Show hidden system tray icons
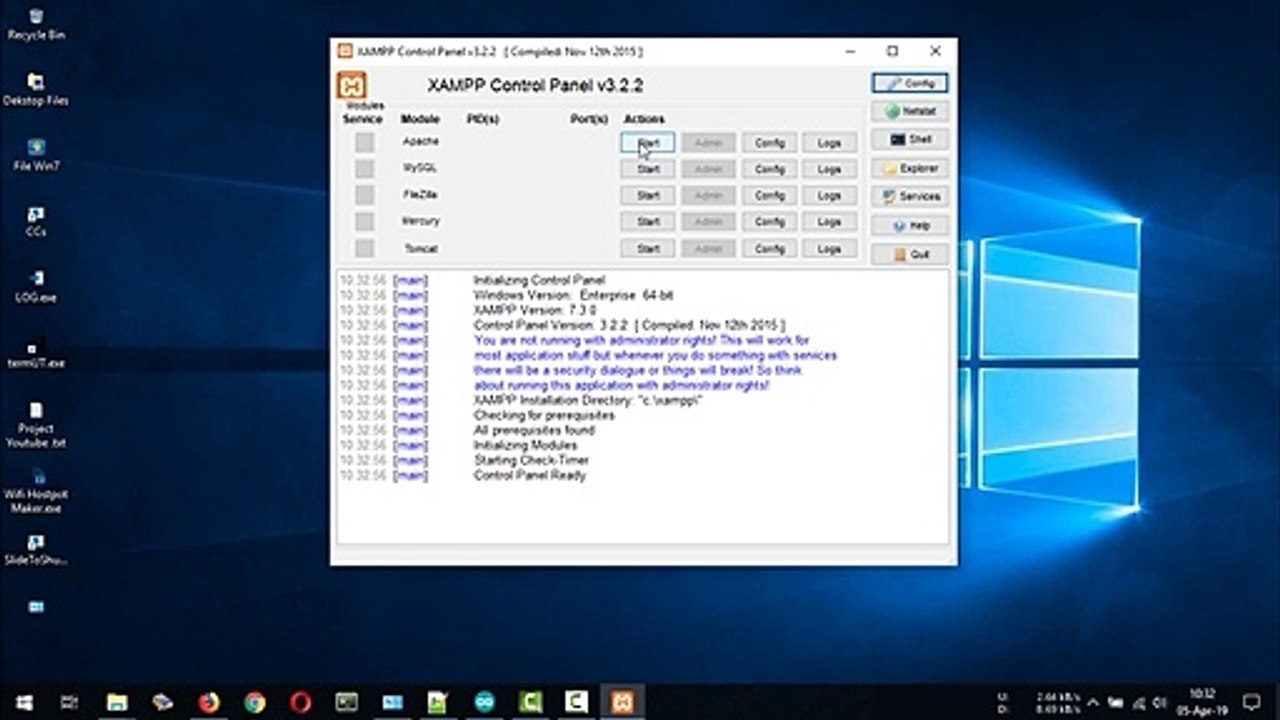The width and height of the screenshot is (1280, 720). pyautogui.click(x=1094, y=702)
